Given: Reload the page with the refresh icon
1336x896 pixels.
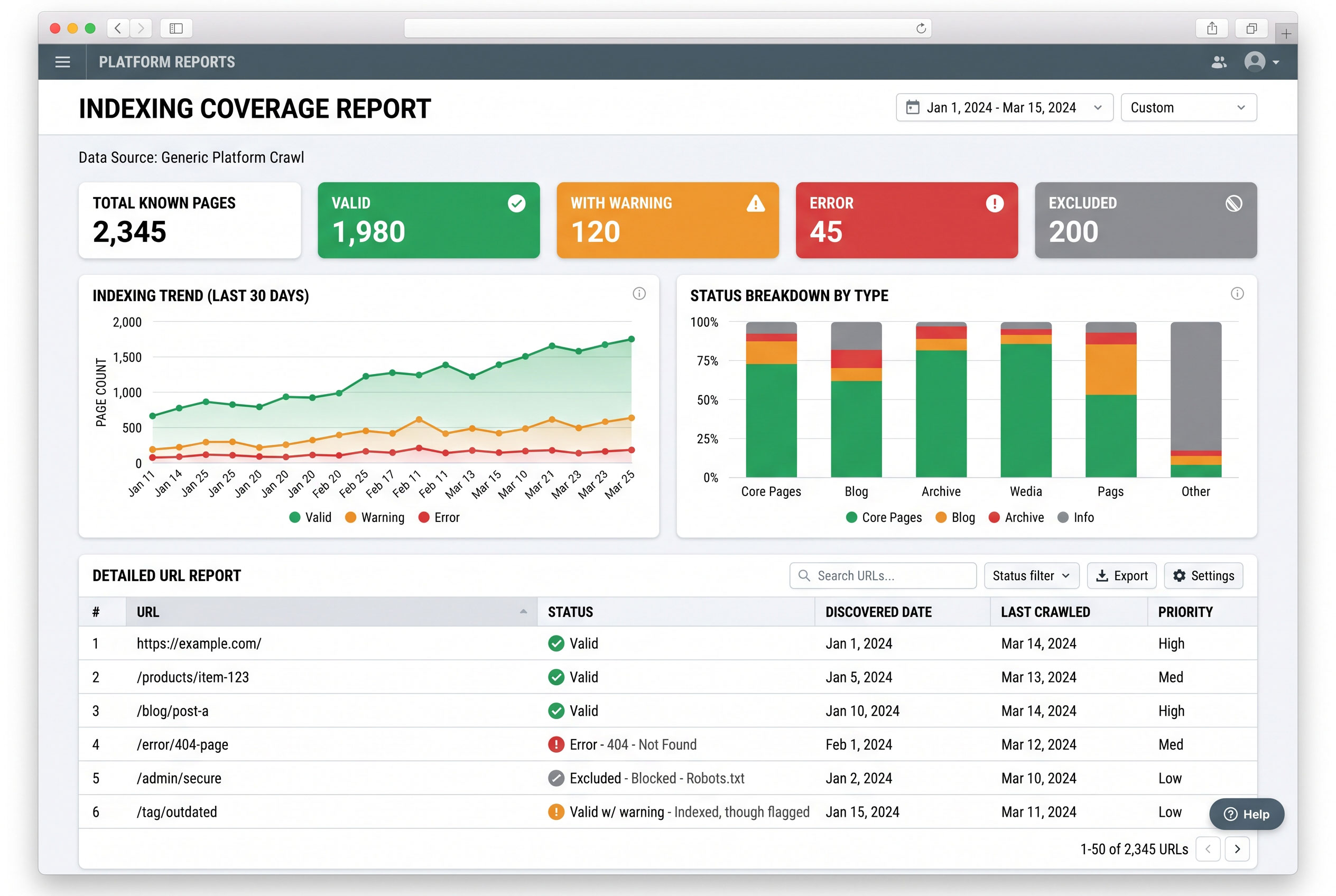Looking at the screenshot, I should coord(921,28).
